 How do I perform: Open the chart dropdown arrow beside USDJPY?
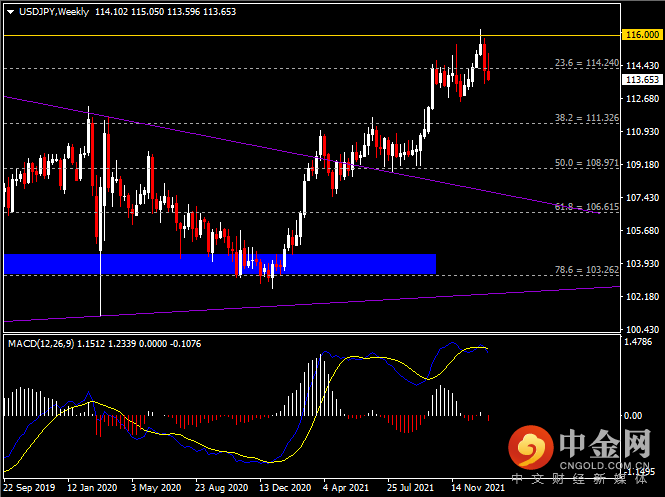(11, 12)
